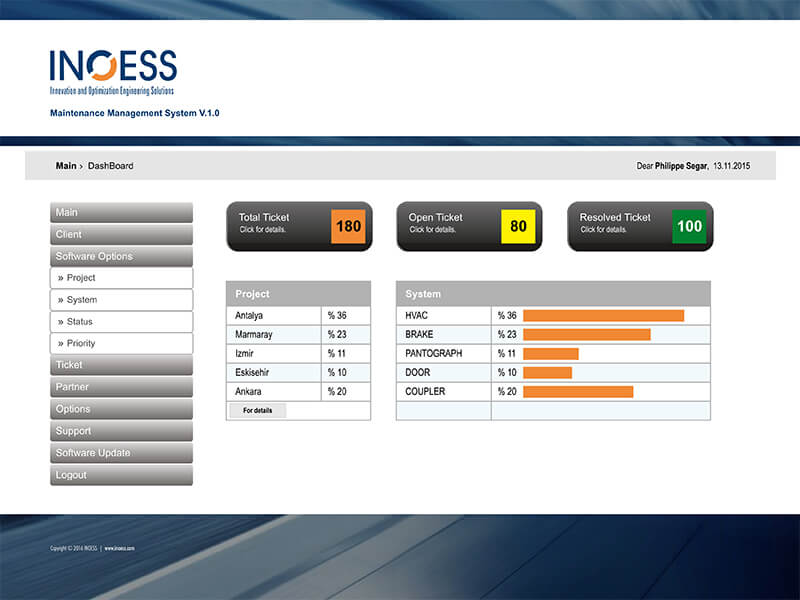Select Main in the sidebar menu

(121, 212)
